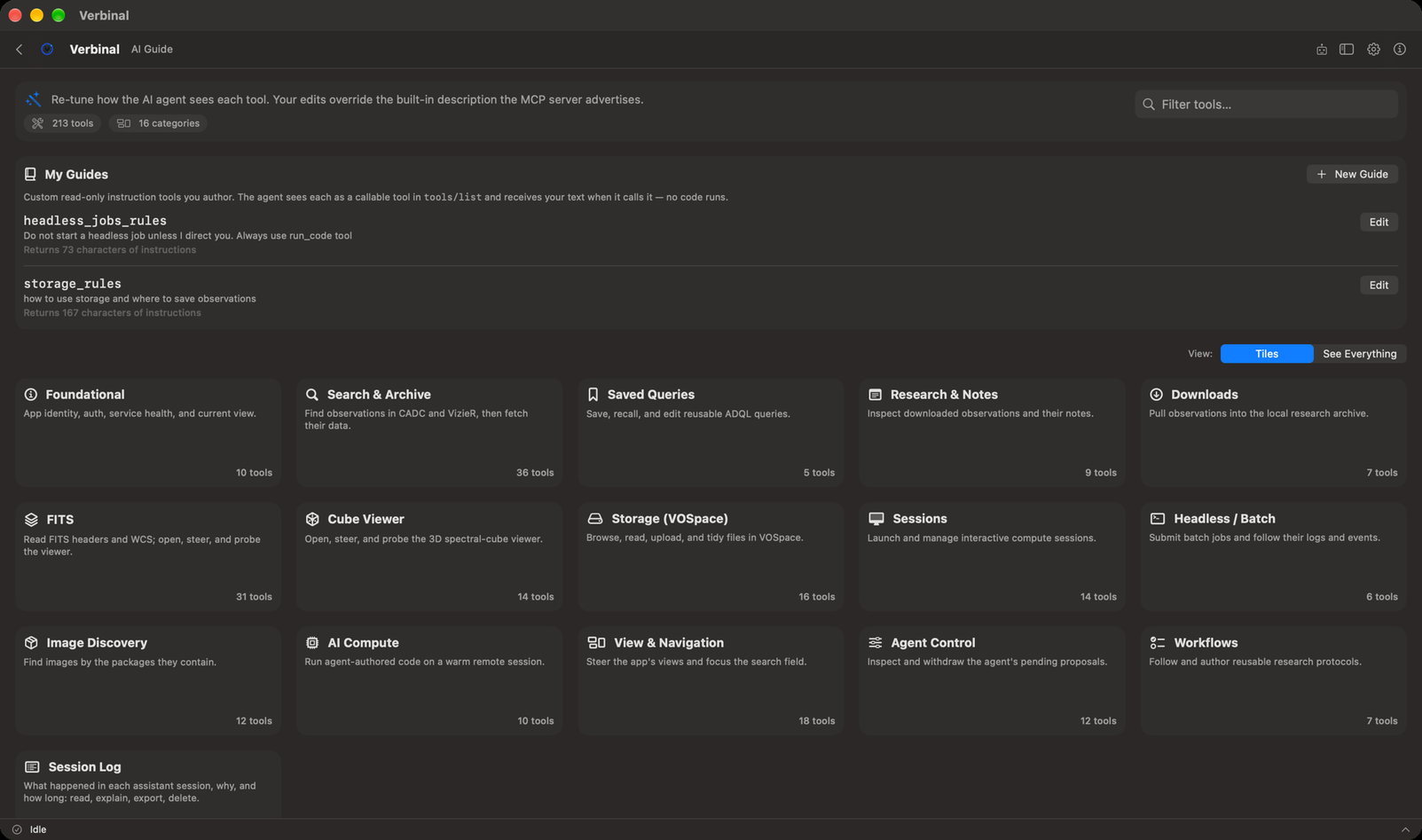
Task: Click the Foundational tile icon
Action: [x=31, y=395]
